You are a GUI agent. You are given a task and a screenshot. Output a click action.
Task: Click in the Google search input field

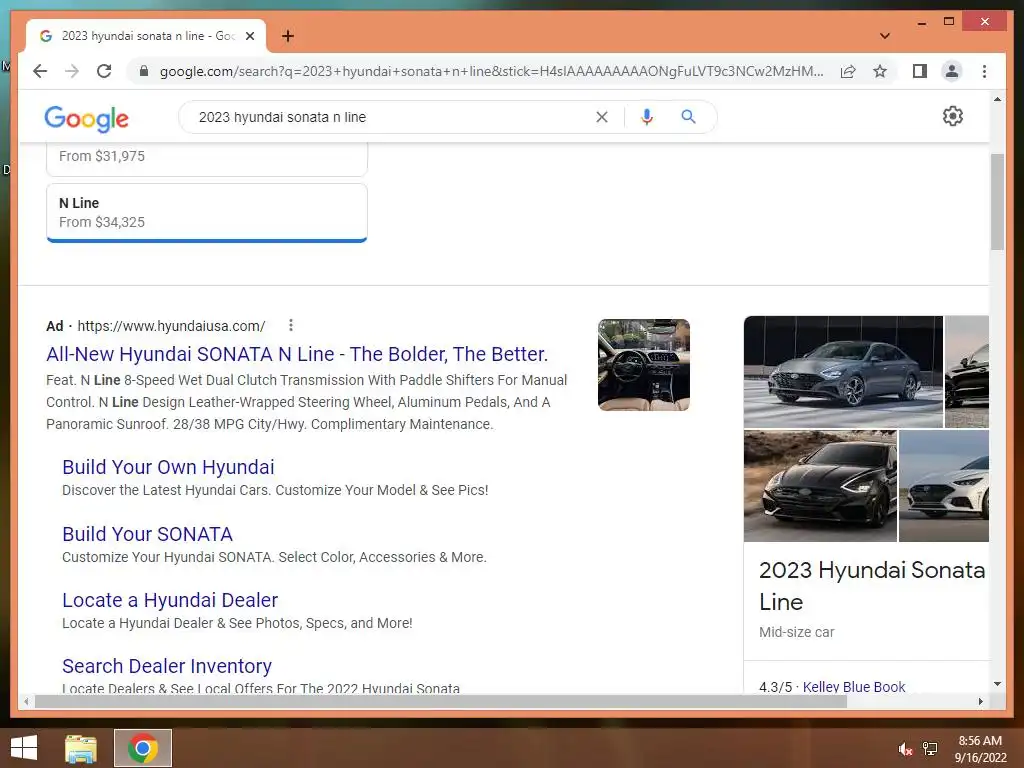point(392,117)
